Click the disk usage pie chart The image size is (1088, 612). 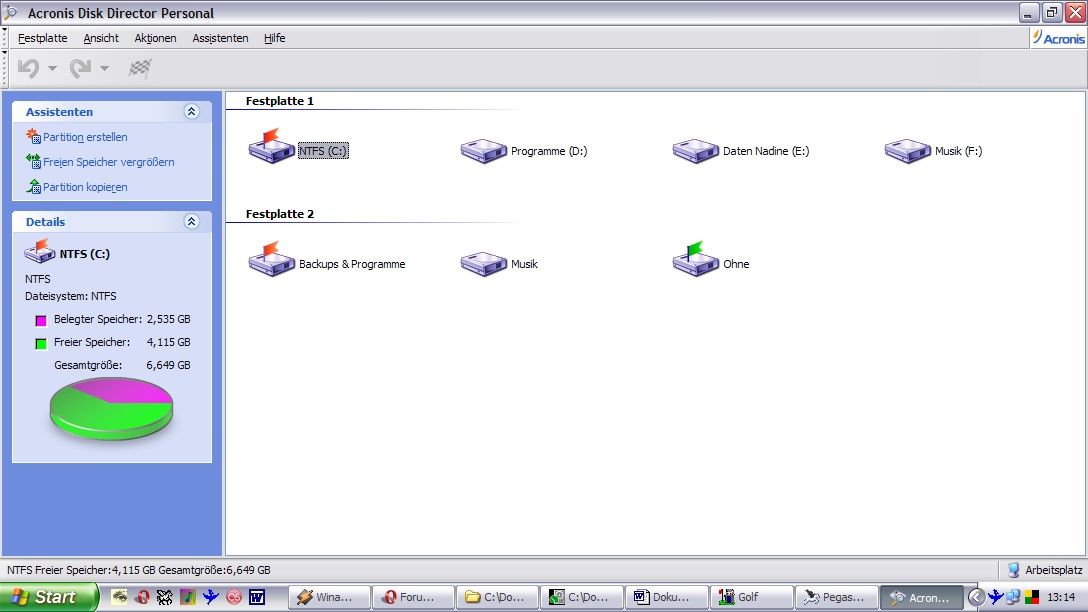click(111, 409)
